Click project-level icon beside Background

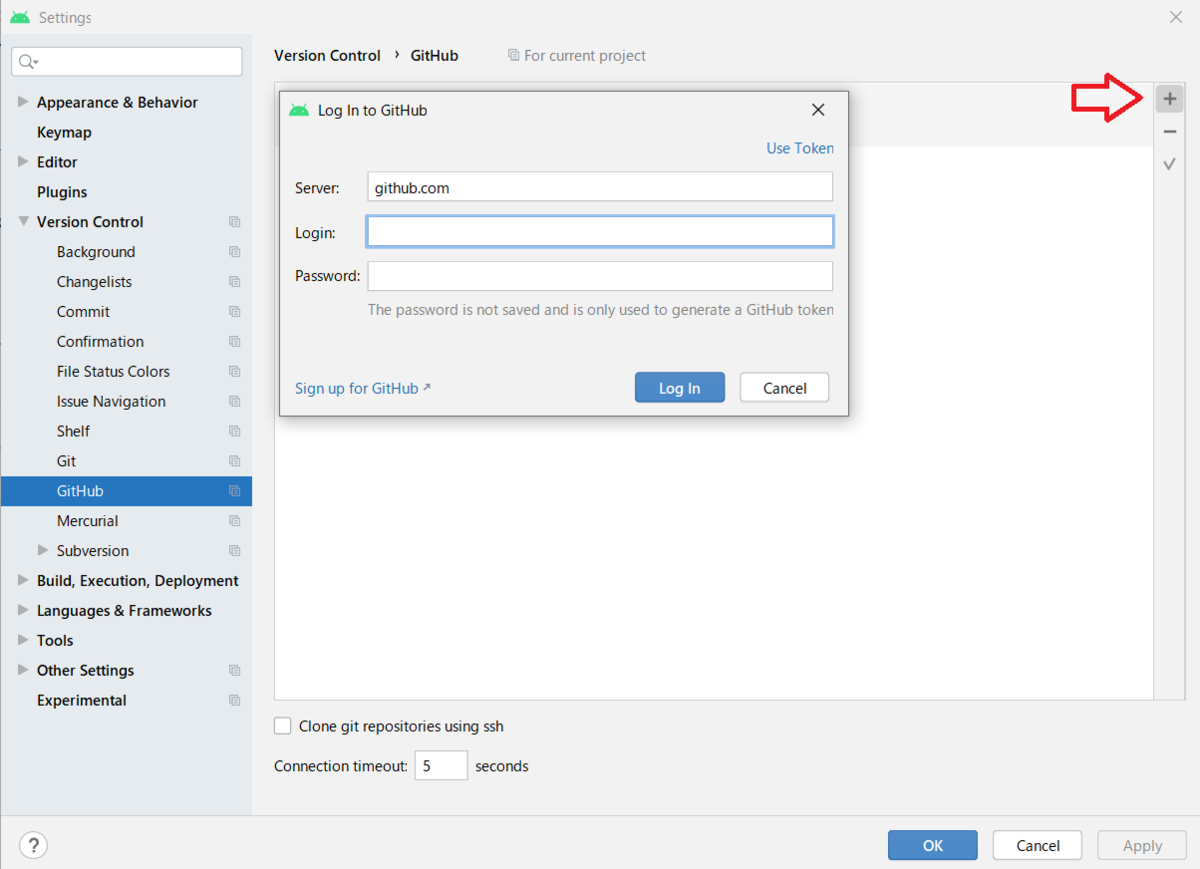coord(235,252)
